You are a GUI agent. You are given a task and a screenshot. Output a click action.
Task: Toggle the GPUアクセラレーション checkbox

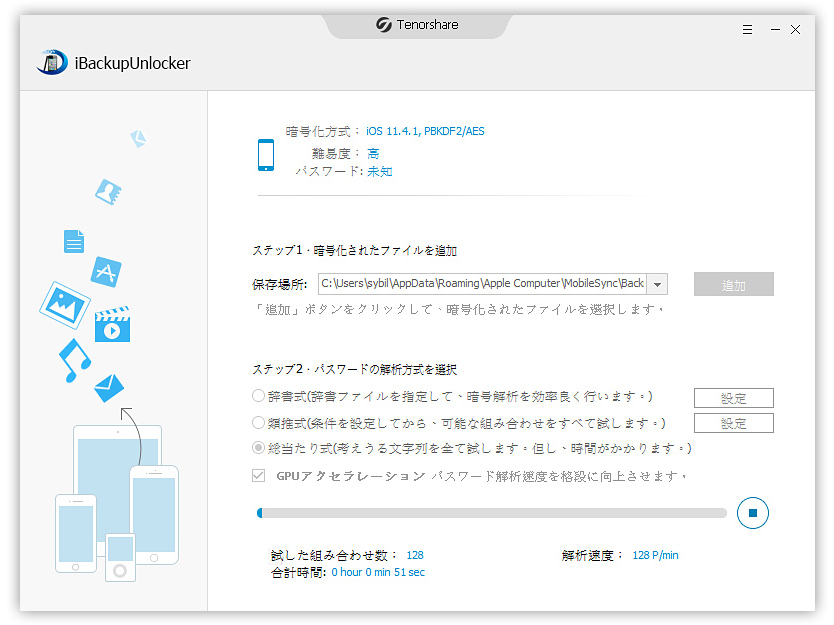pyautogui.click(x=258, y=475)
